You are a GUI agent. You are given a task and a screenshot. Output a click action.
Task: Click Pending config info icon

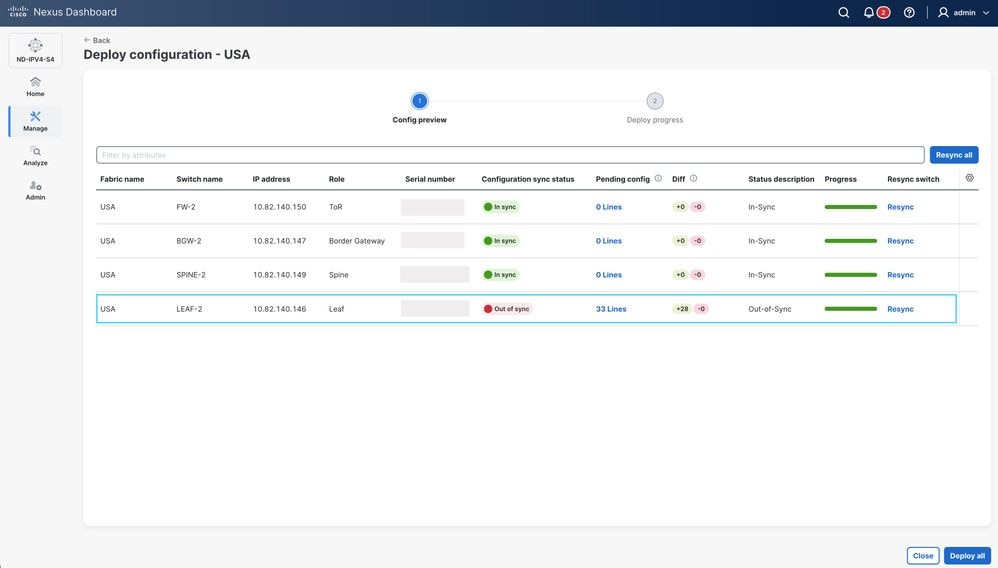pyautogui.click(x=658, y=178)
